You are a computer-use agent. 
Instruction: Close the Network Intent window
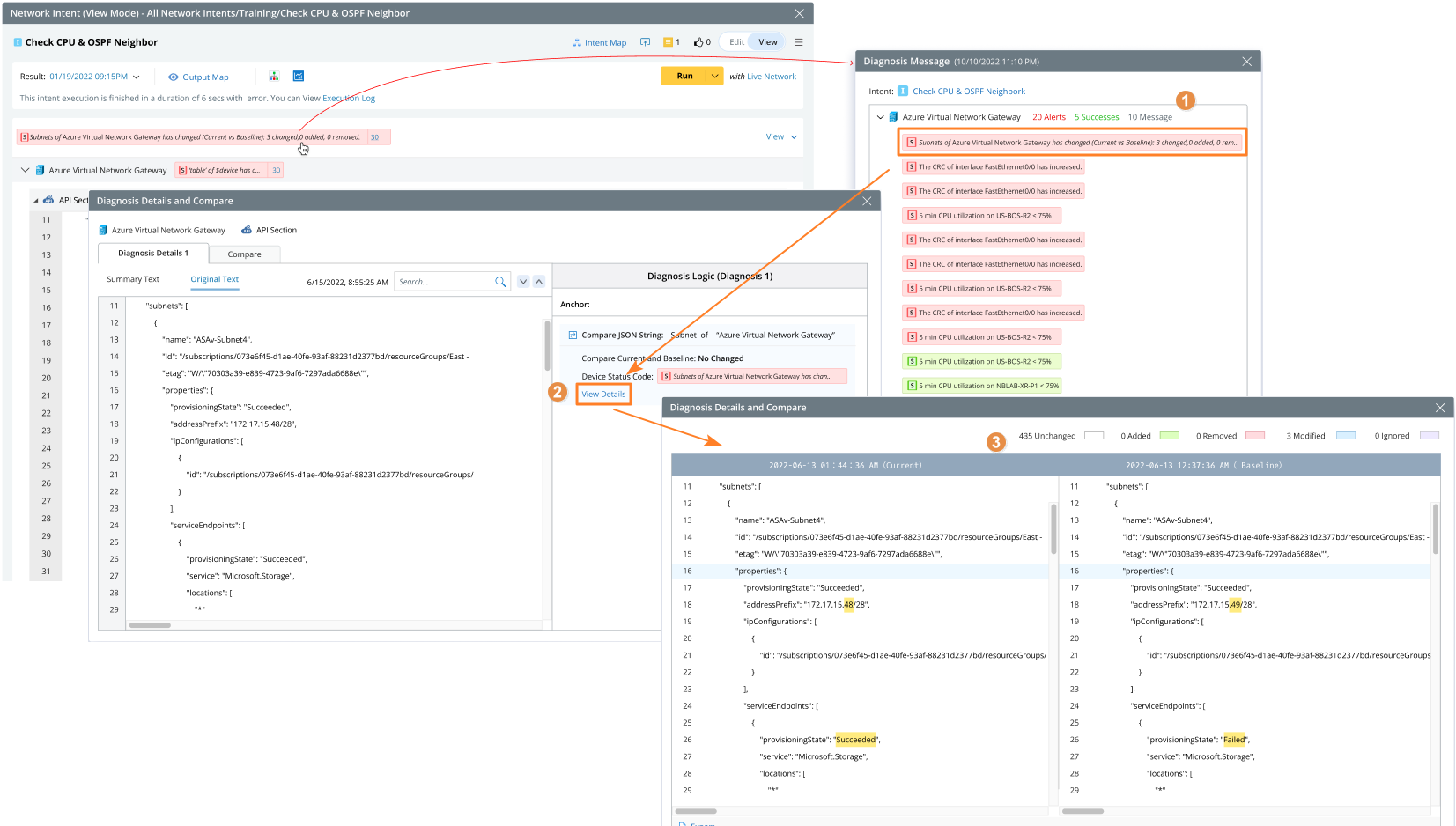coord(799,13)
